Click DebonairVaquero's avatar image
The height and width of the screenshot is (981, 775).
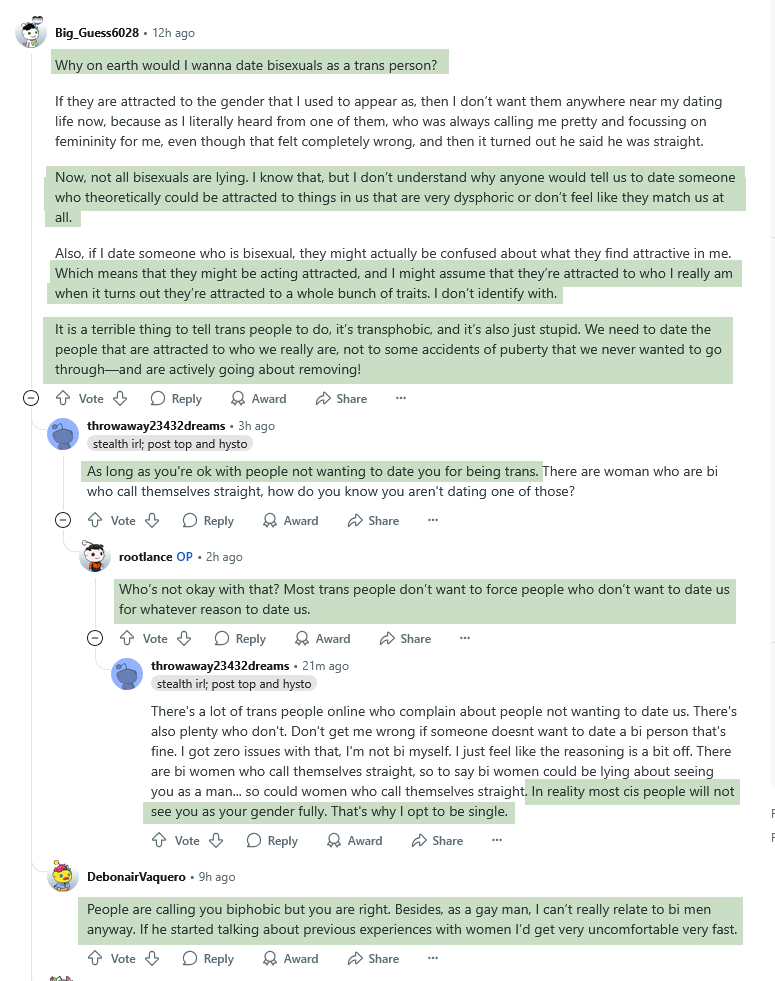coord(63,877)
